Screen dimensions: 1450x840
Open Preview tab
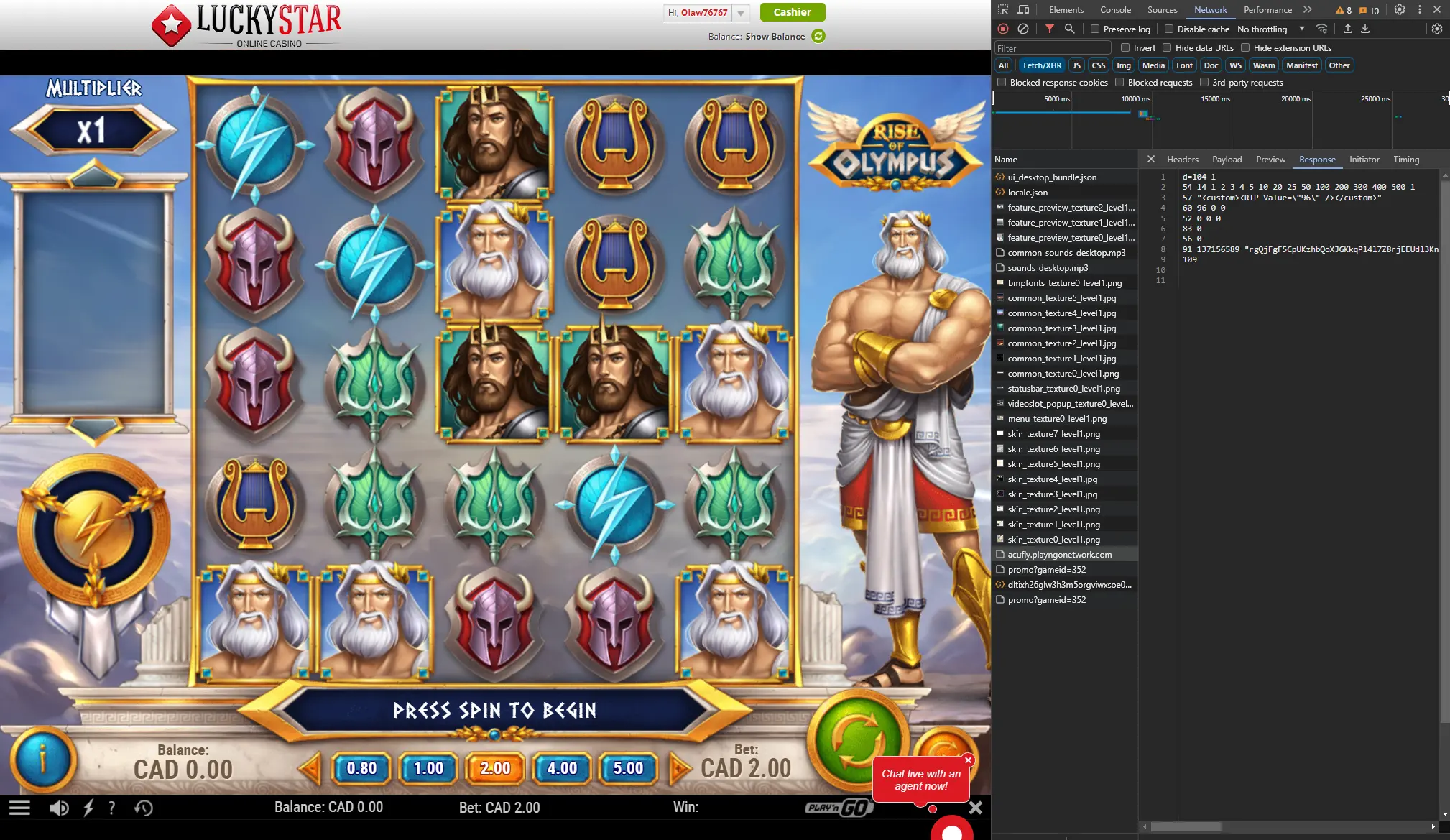[x=1270, y=159]
